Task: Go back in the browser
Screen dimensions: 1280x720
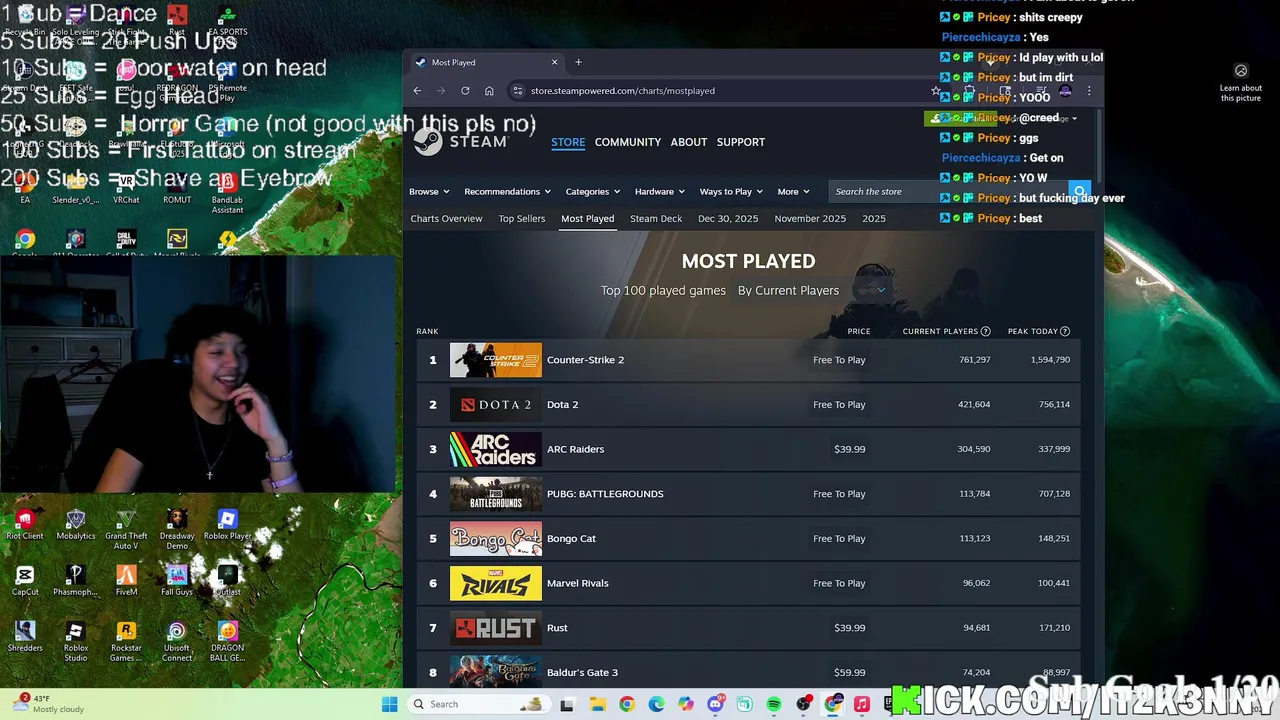Action: coord(417,90)
